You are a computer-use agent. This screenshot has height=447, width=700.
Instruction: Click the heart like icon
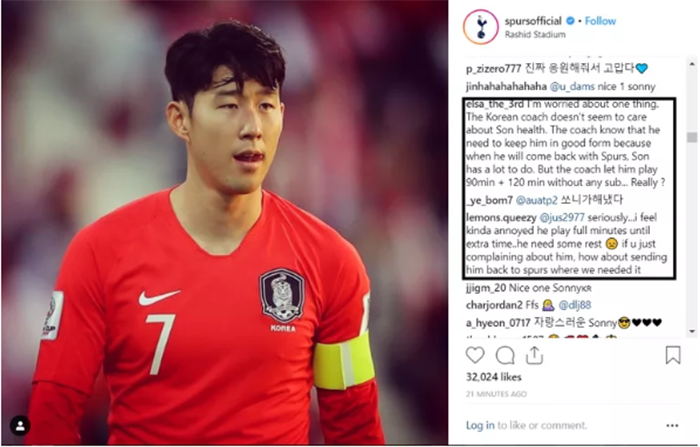click(x=475, y=355)
